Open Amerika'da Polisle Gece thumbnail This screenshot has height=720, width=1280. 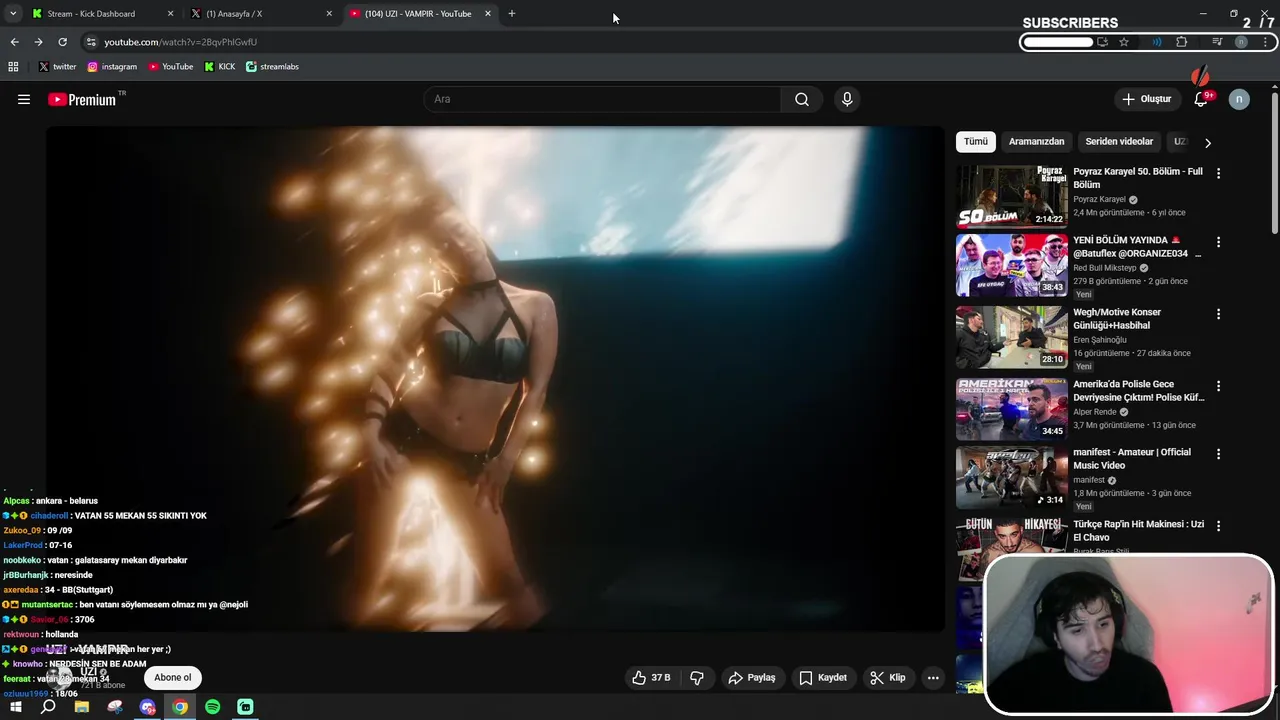coord(1011,408)
